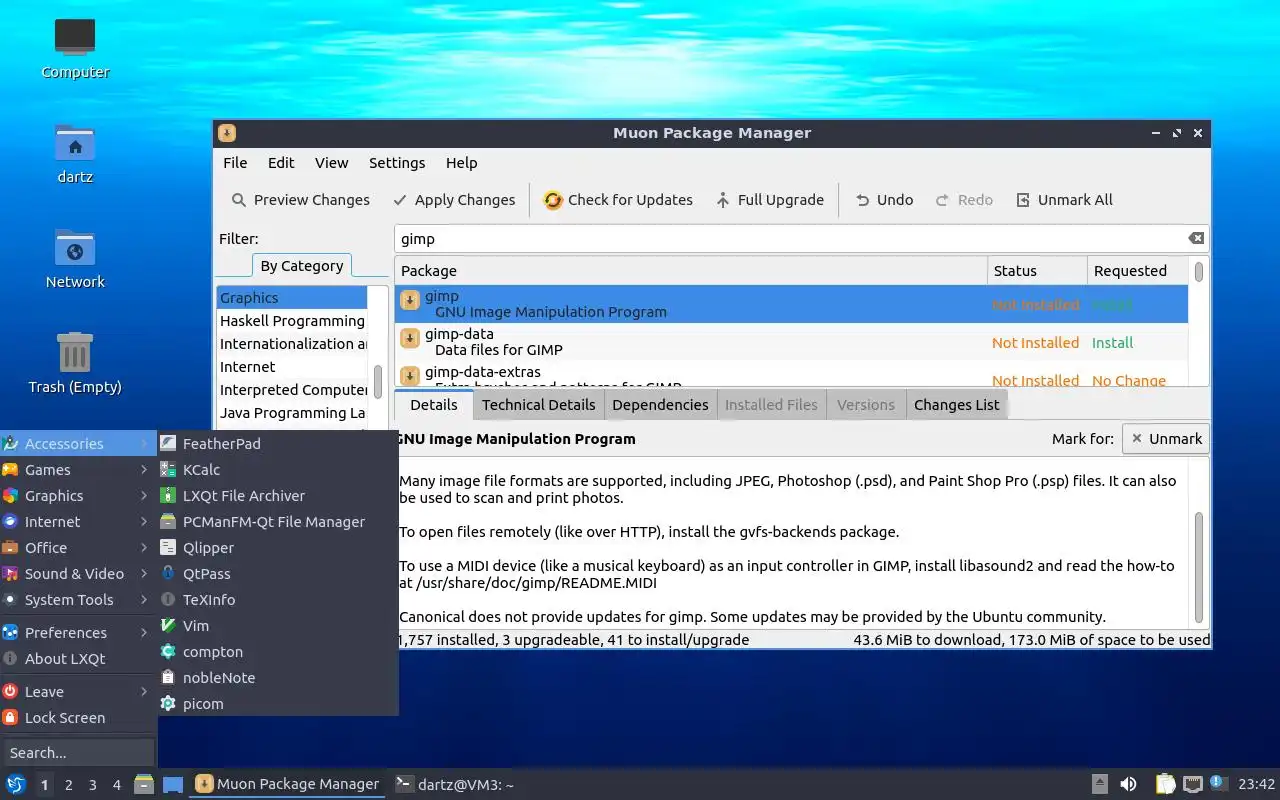1280x800 pixels.
Task: Click the clipboard tray icon
Action: tap(1165, 784)
